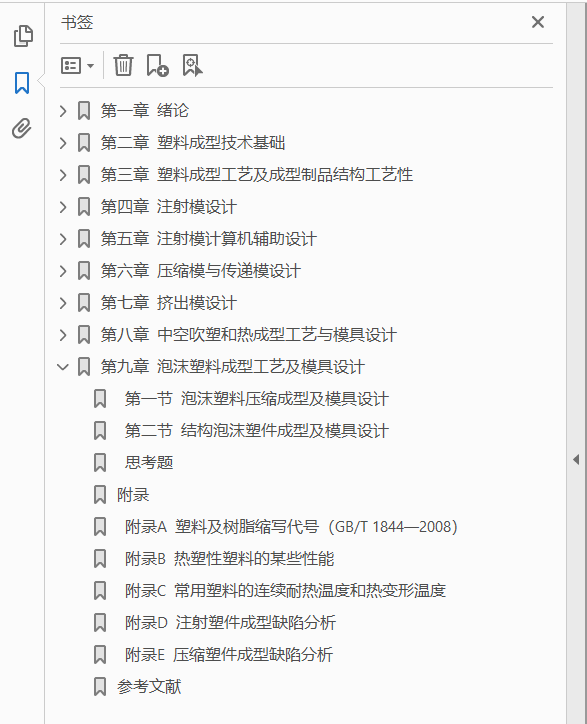The height and width of the screenshot is (724, 587).
Task: Click bookmark icon beside 第九章
Action: (x=84, y=368)
